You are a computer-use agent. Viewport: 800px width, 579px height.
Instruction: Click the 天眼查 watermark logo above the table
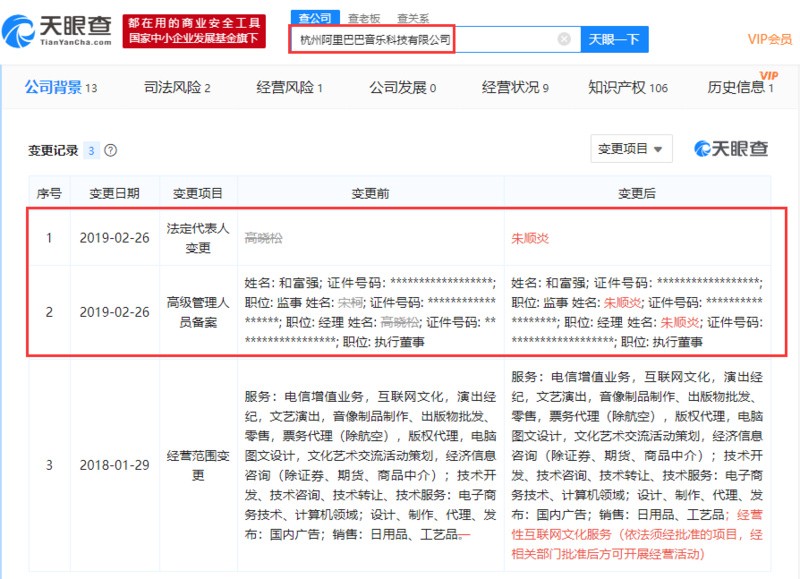click(731, 149)
